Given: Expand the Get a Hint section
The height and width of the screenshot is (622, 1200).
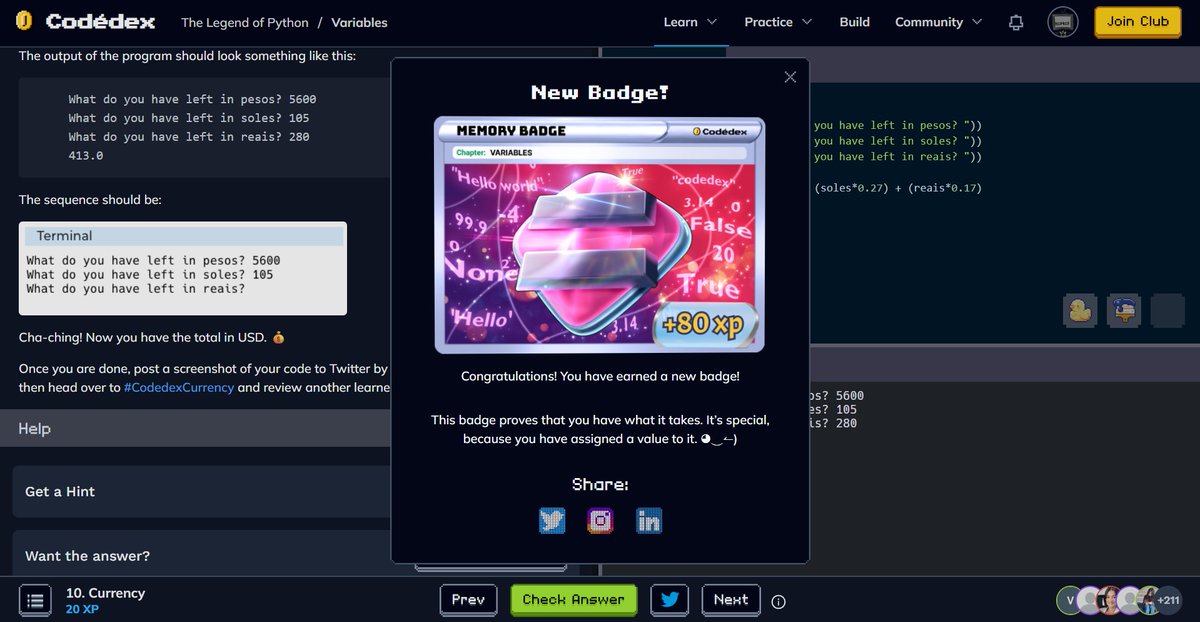Looking at the screenshot, I should click(200, 491).
